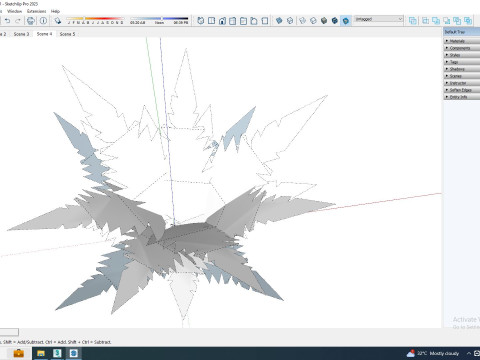Open the Extensions menu

[x=36, y=11]
